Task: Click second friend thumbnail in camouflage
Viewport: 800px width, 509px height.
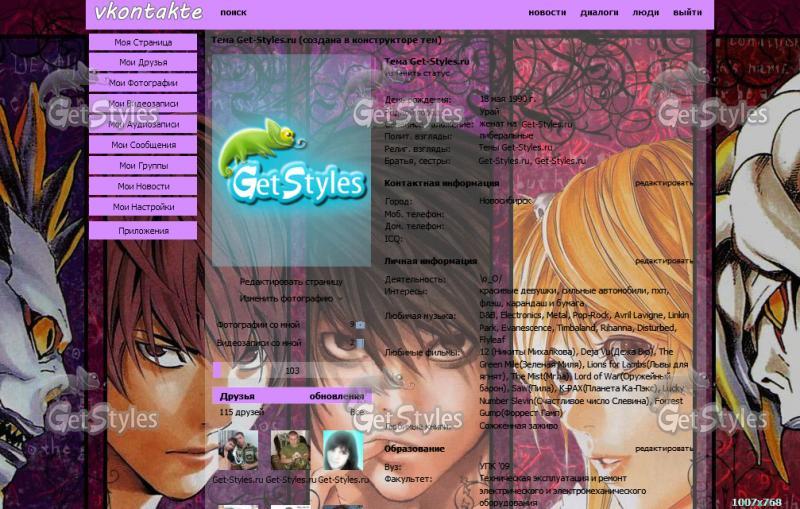Action: click(290, 450)
